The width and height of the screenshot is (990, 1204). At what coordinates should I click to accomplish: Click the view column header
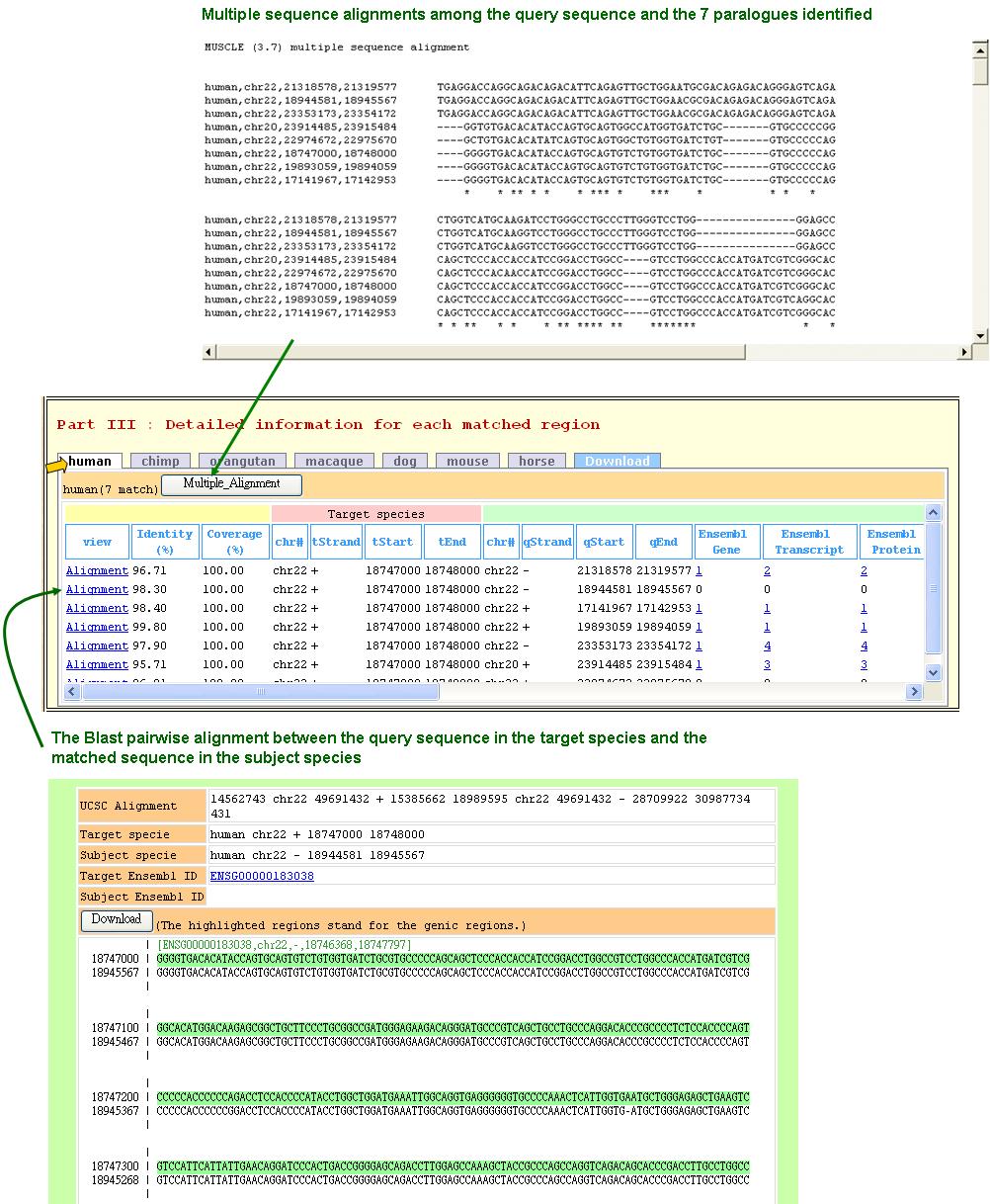coord(97,542)
